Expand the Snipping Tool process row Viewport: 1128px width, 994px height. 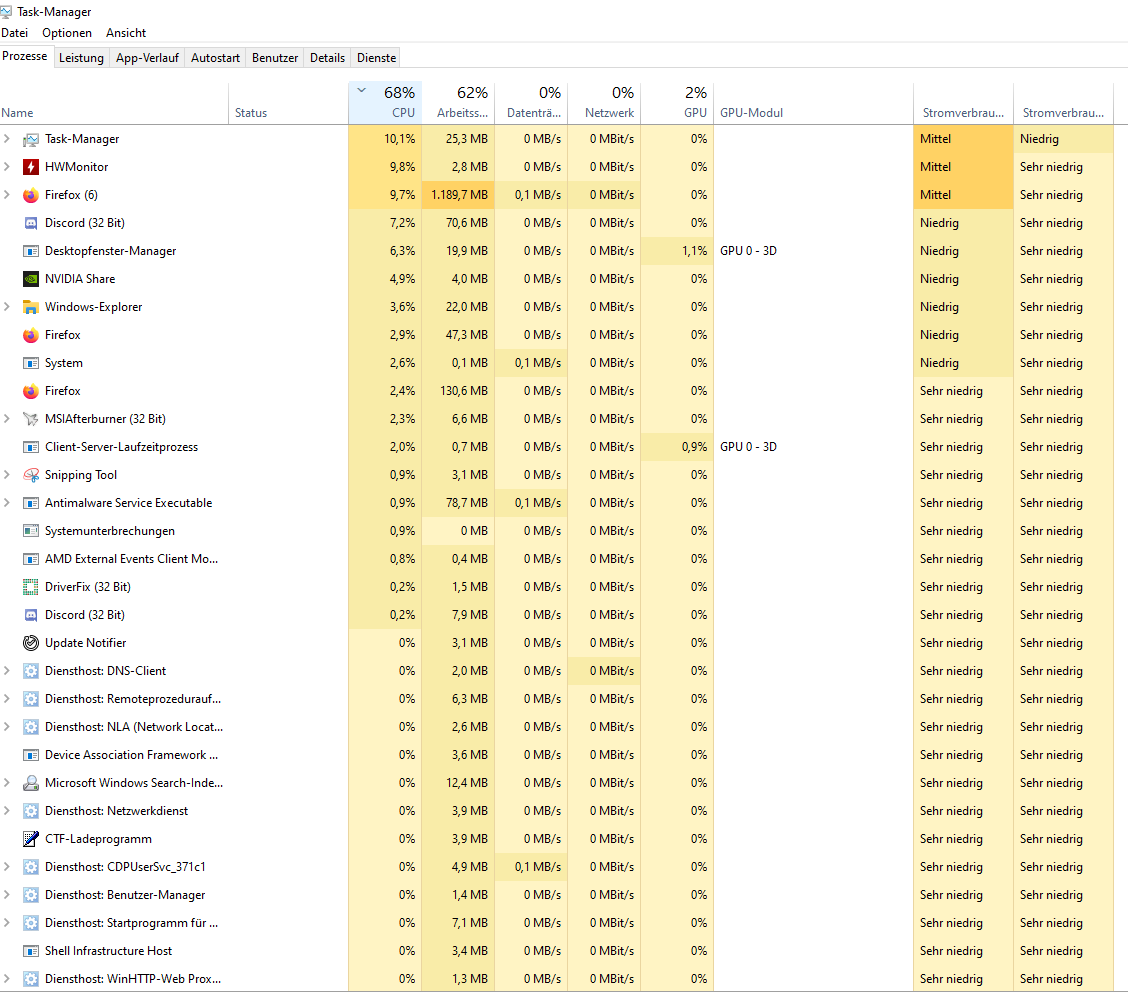tap(7, 475)
